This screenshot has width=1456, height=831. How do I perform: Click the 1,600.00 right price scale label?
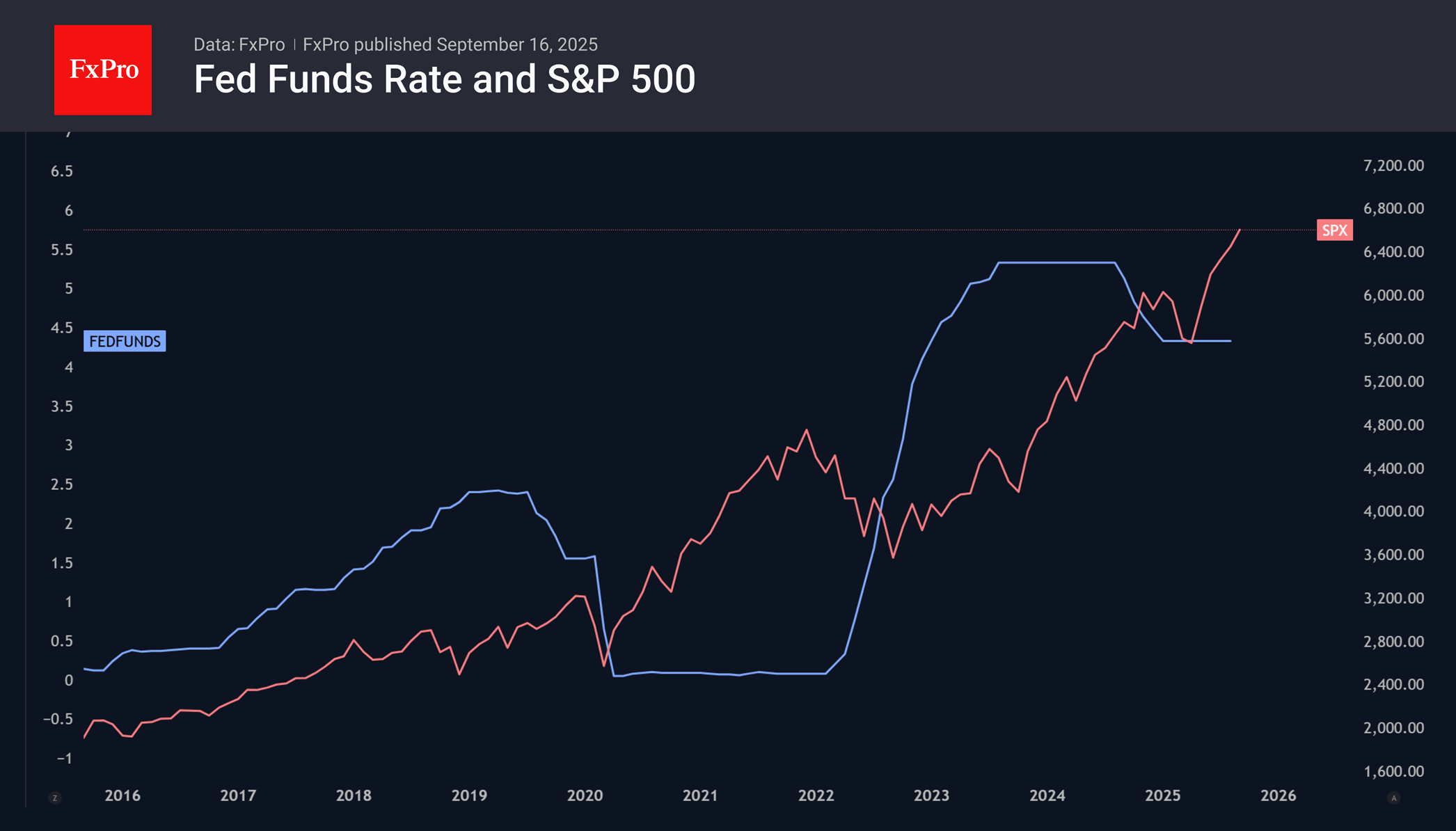tap(1393, 771)
